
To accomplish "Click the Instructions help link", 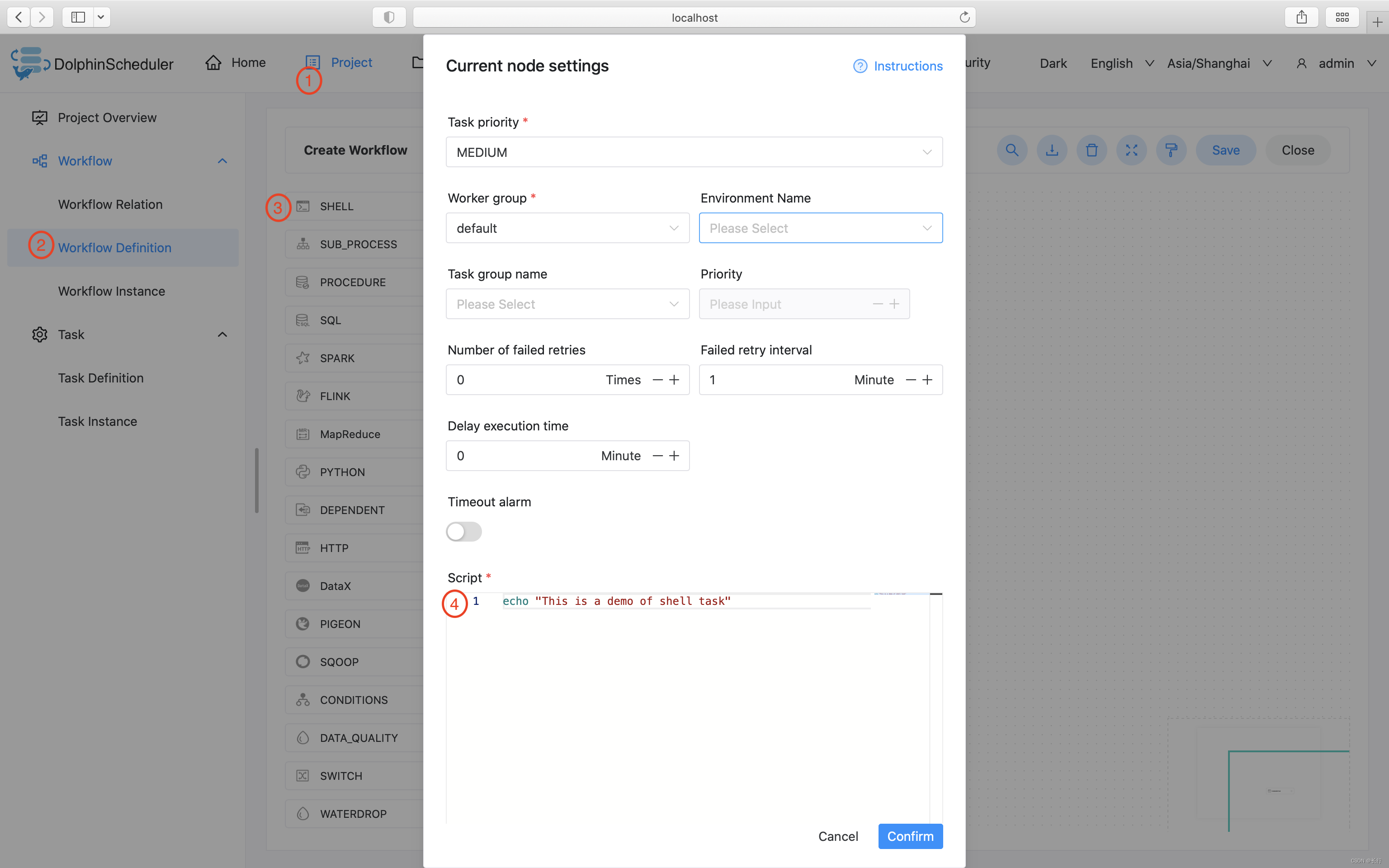I will pyautogui.click(x=898, y=66).
